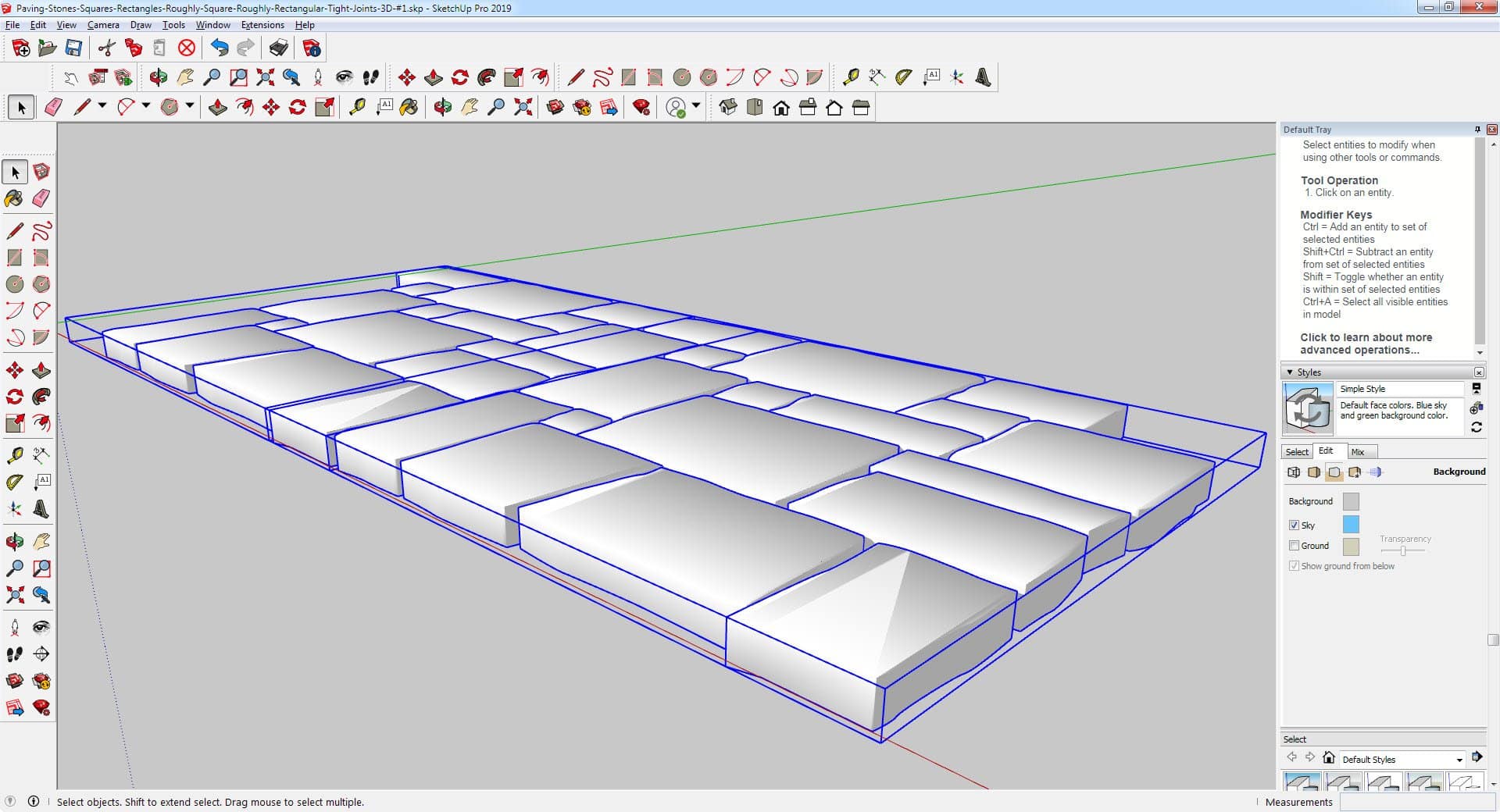Select the 3D Text tool in left toolbar
1500x812 pixels.
pyautogui.click(x=41, y=510)
